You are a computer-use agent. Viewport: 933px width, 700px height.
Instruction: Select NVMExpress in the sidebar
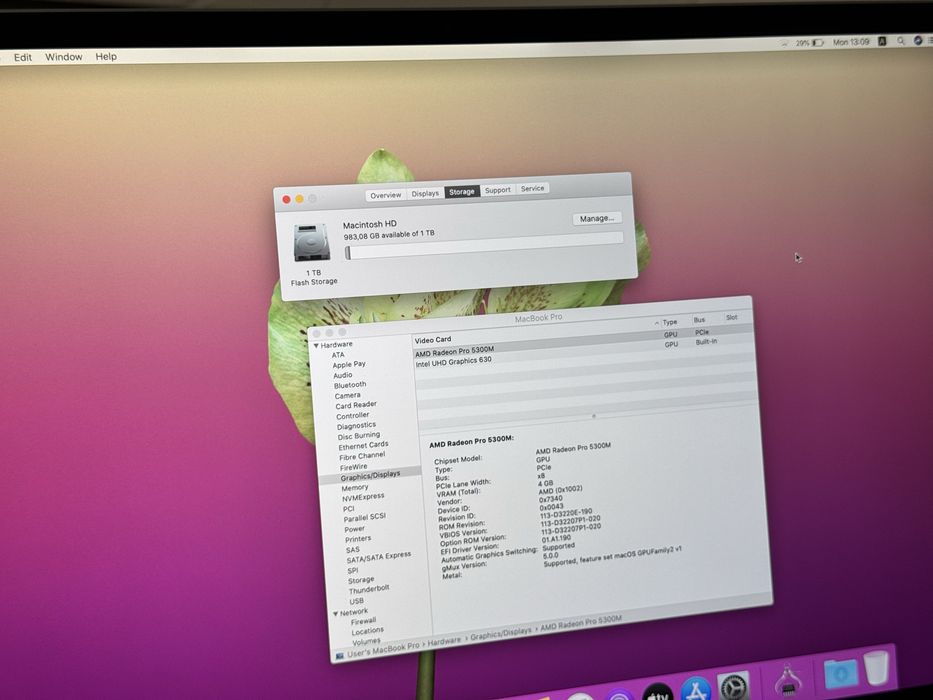(363, 497)
